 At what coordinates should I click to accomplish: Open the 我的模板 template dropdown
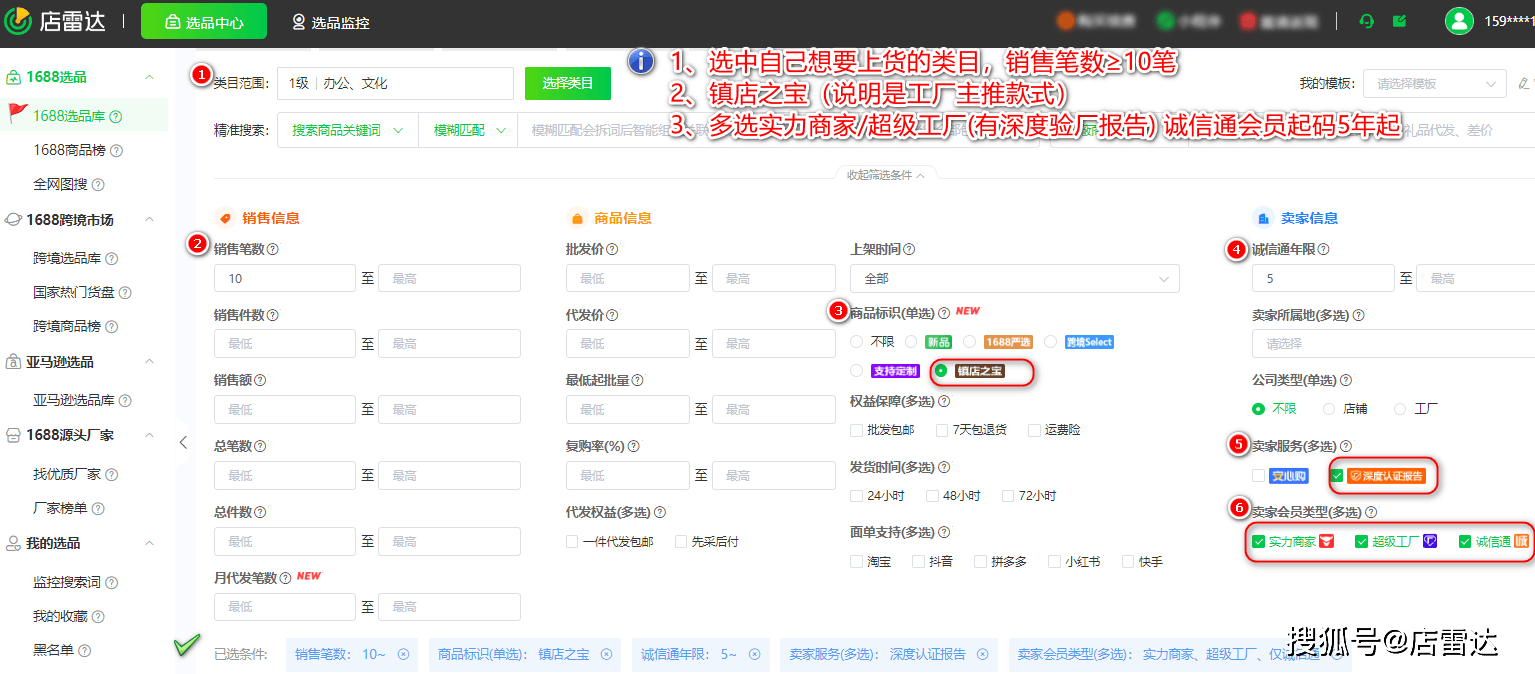click(x=1434, y=84)
